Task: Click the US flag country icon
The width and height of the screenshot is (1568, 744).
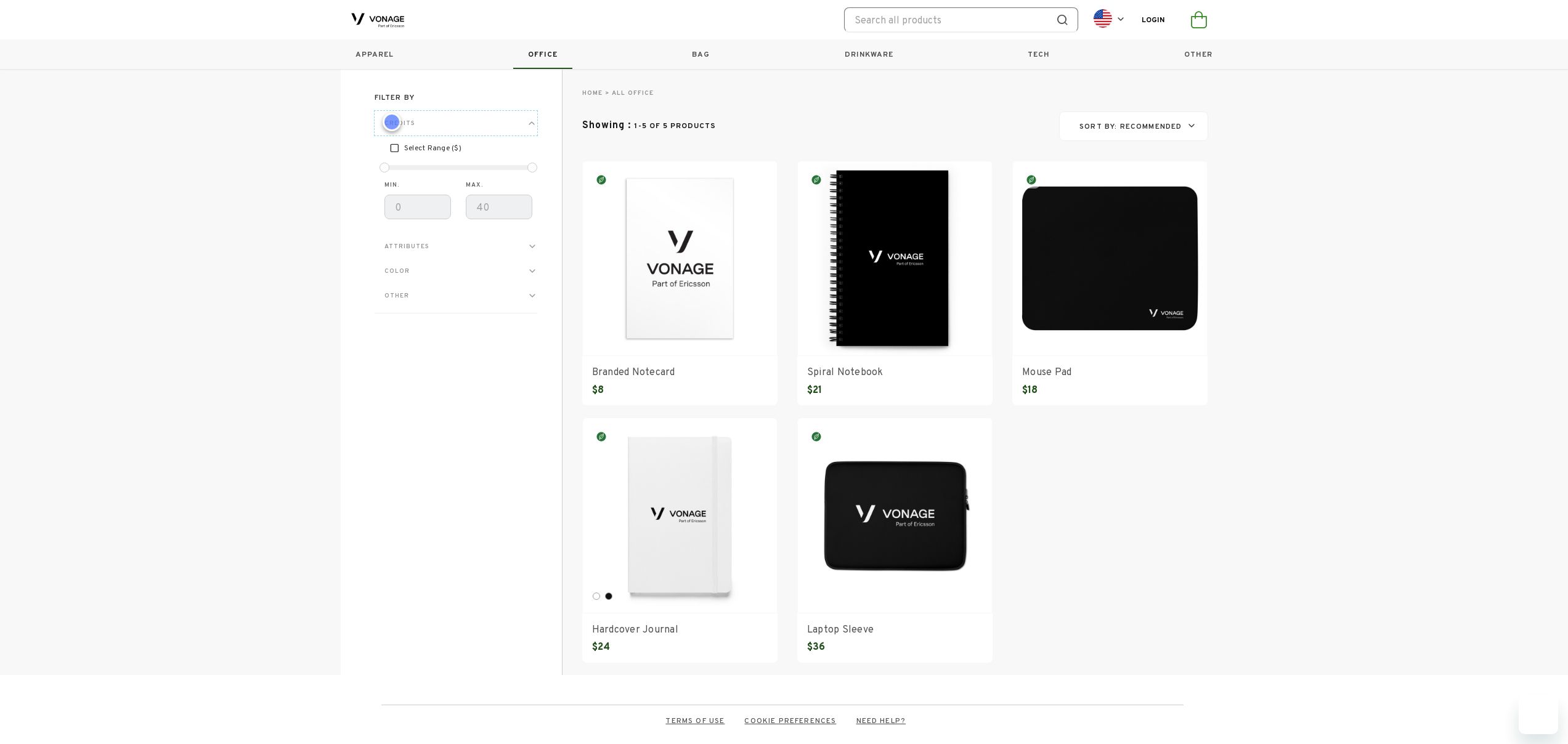Action: point(1103,19)
